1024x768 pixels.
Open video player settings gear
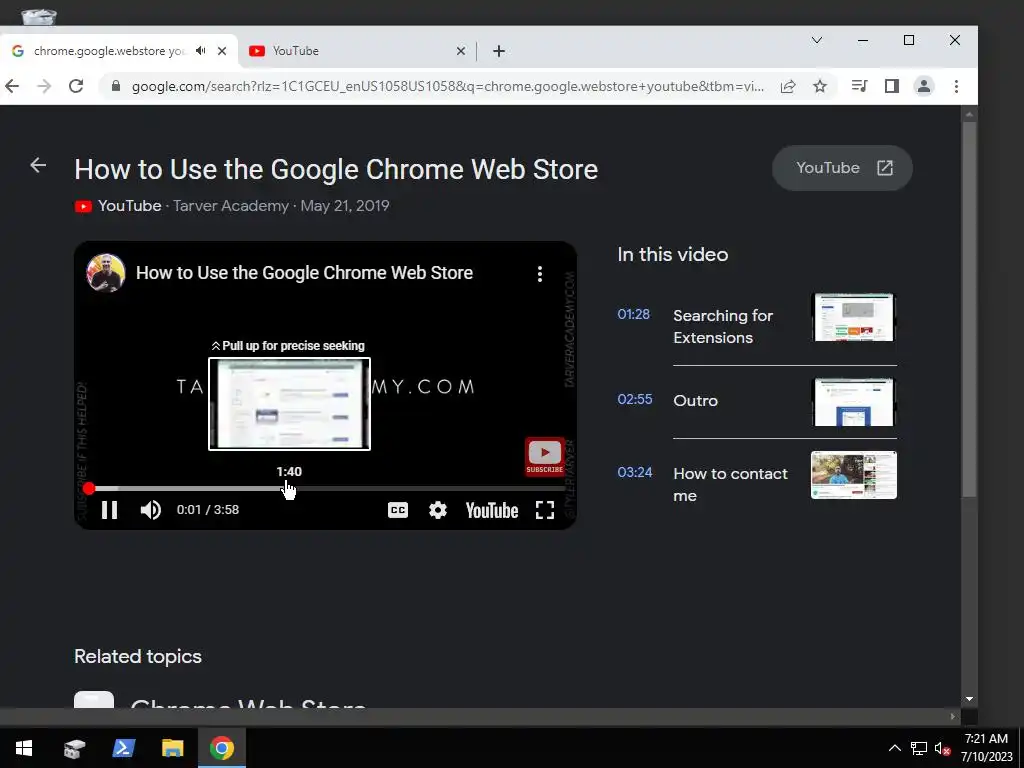point(438,510)
